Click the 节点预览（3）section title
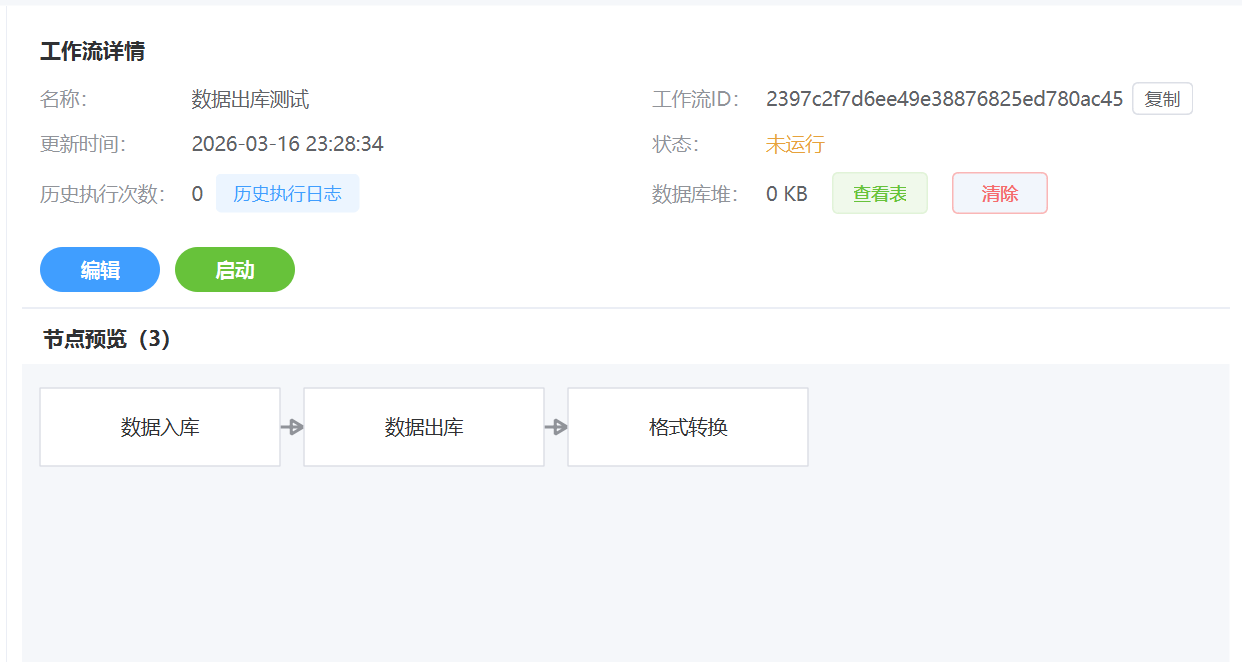 [x=107, y=340]
